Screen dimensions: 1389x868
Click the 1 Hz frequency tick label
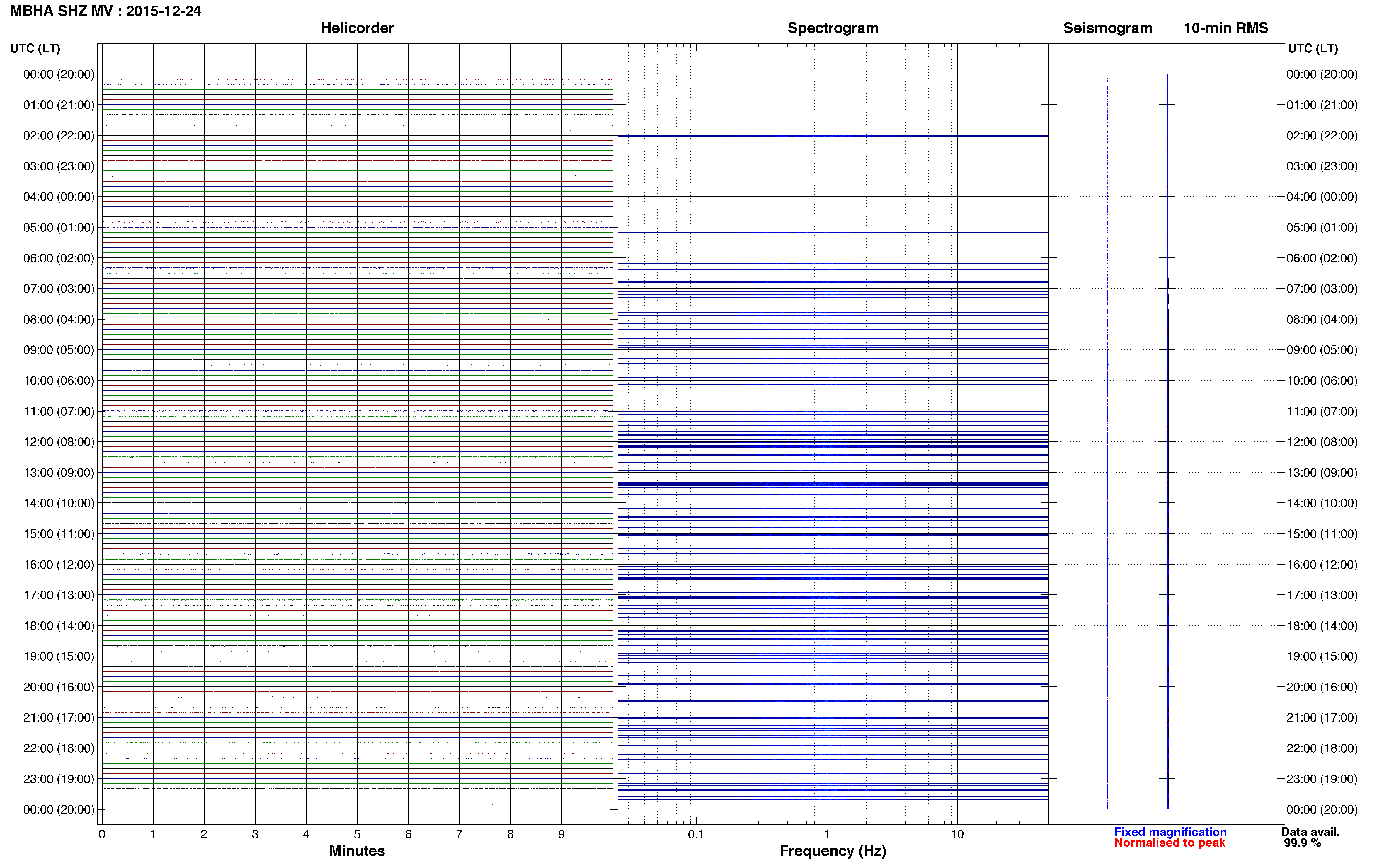[826, 834]
